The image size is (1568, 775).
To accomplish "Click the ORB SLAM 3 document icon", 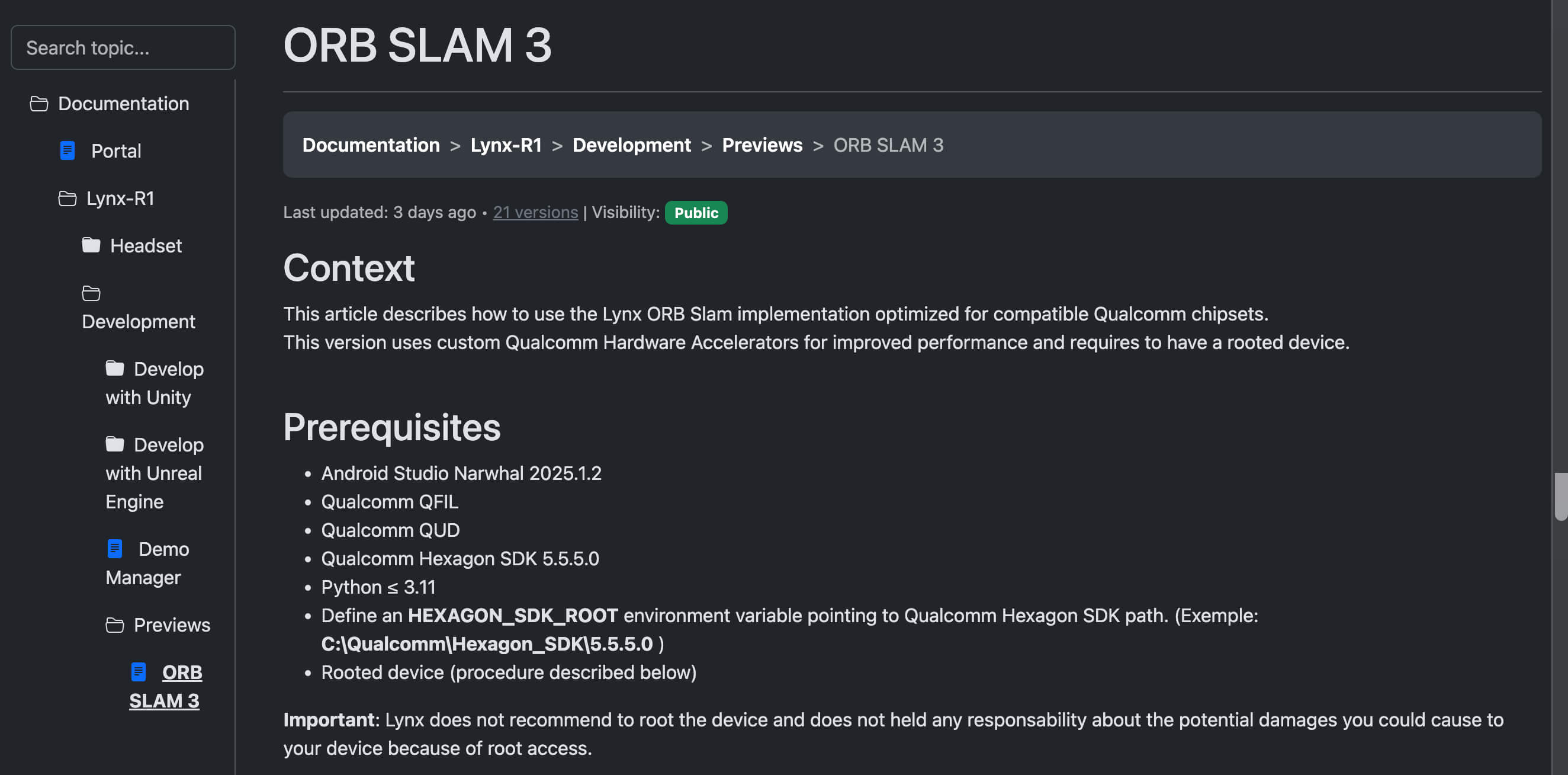I will [x=138, y=672].
